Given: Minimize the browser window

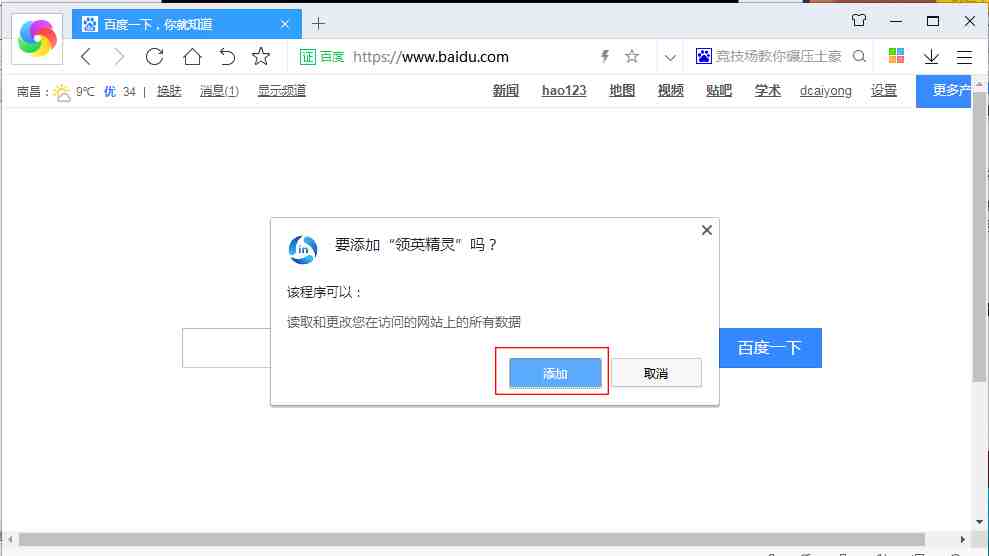Looking at the screenshot, I should pos(896,21).
